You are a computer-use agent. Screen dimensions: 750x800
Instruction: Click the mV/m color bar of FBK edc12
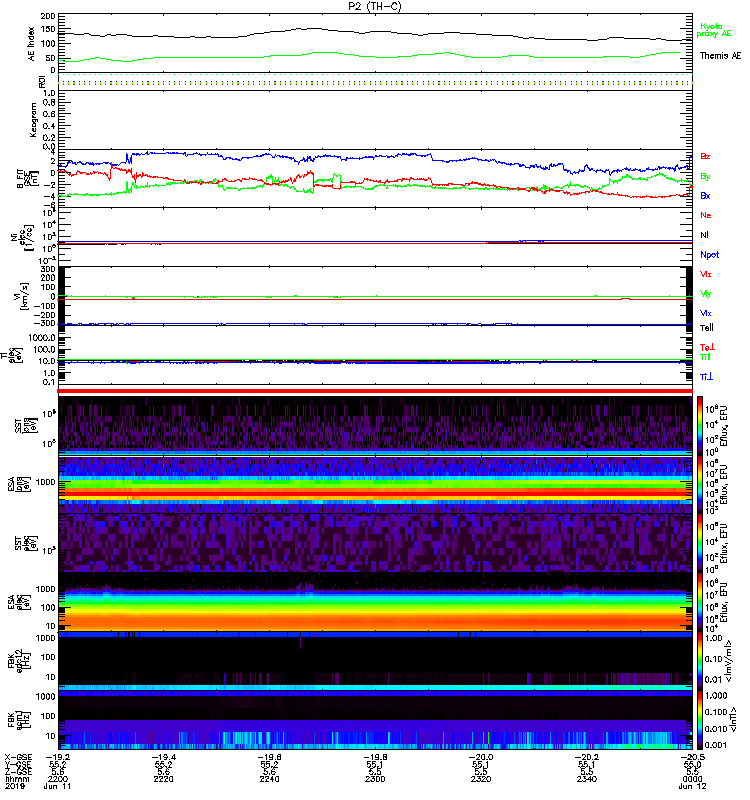pos(700,661)
